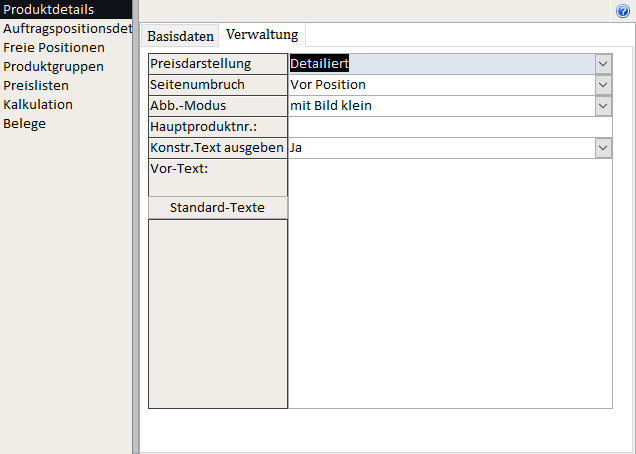
Task: Select Produktdetails in the sidebar
Action: (48, 9)
